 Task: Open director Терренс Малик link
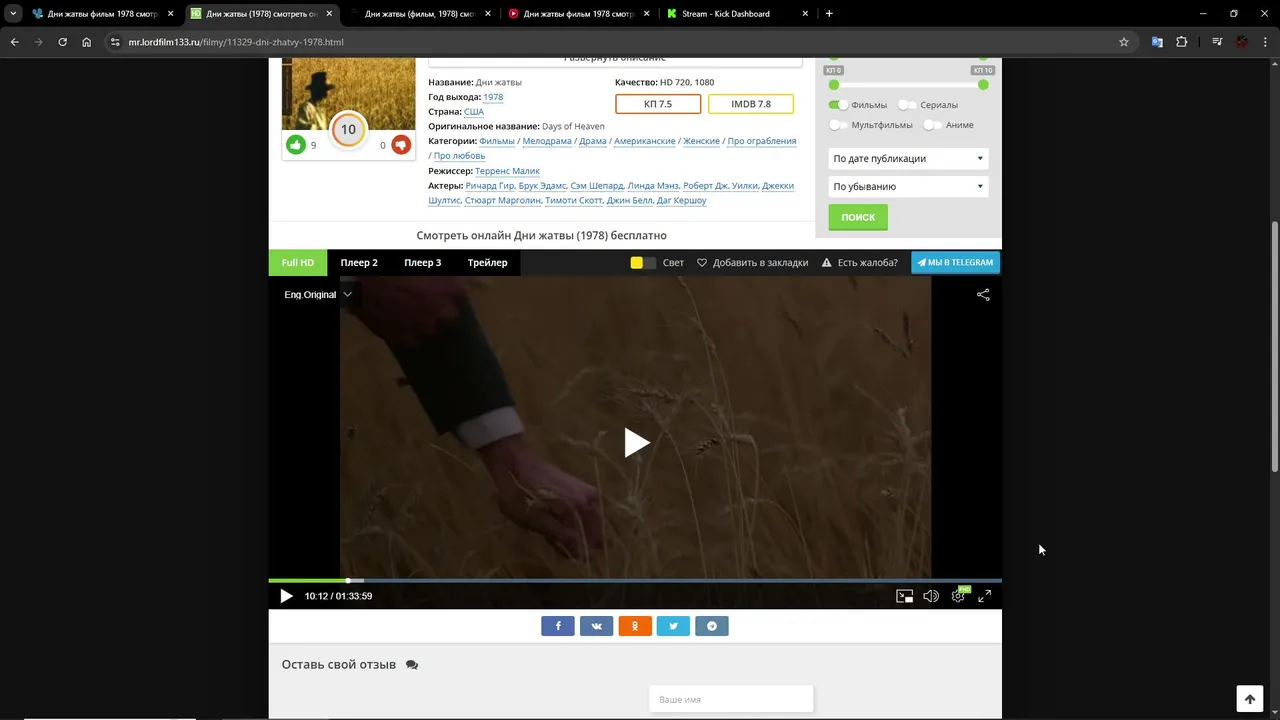507,171
